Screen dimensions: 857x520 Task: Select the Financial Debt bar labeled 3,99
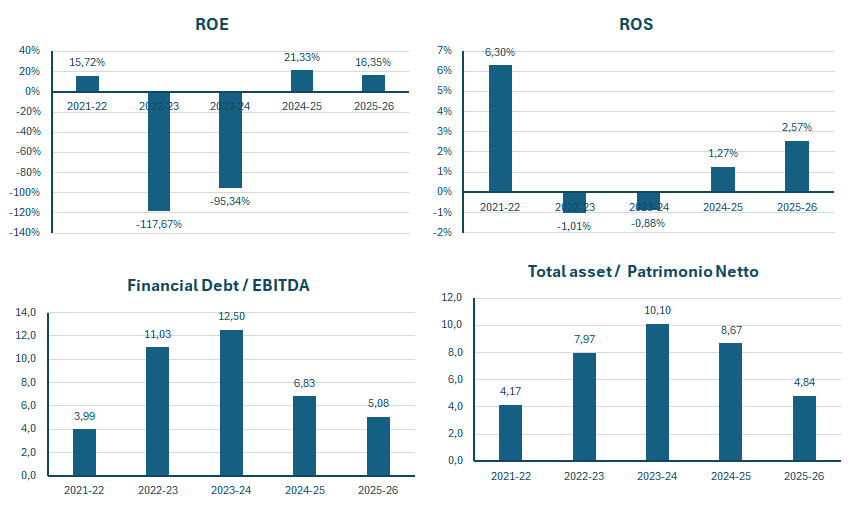click(x=84, y=452)
